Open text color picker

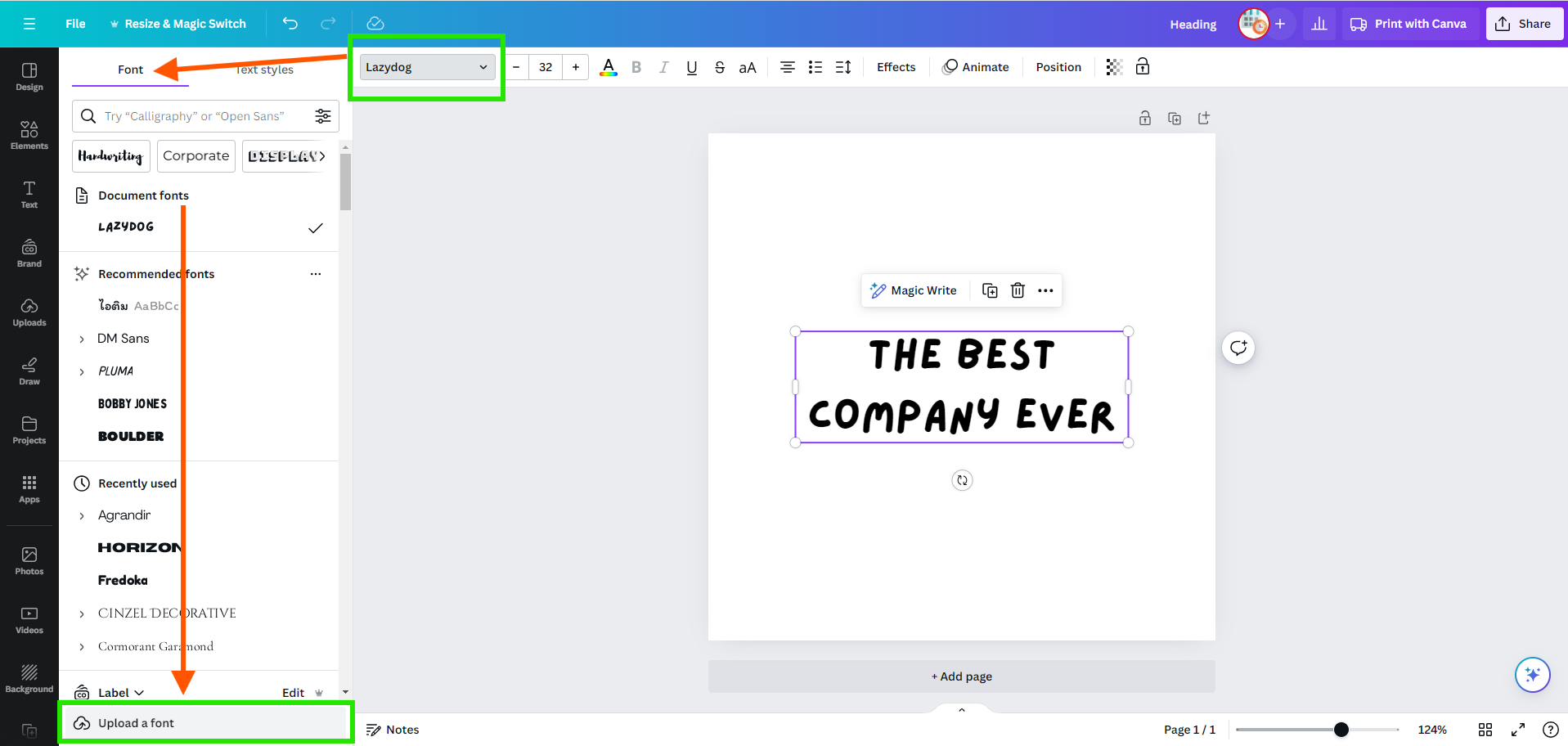[x=608, y=67]
